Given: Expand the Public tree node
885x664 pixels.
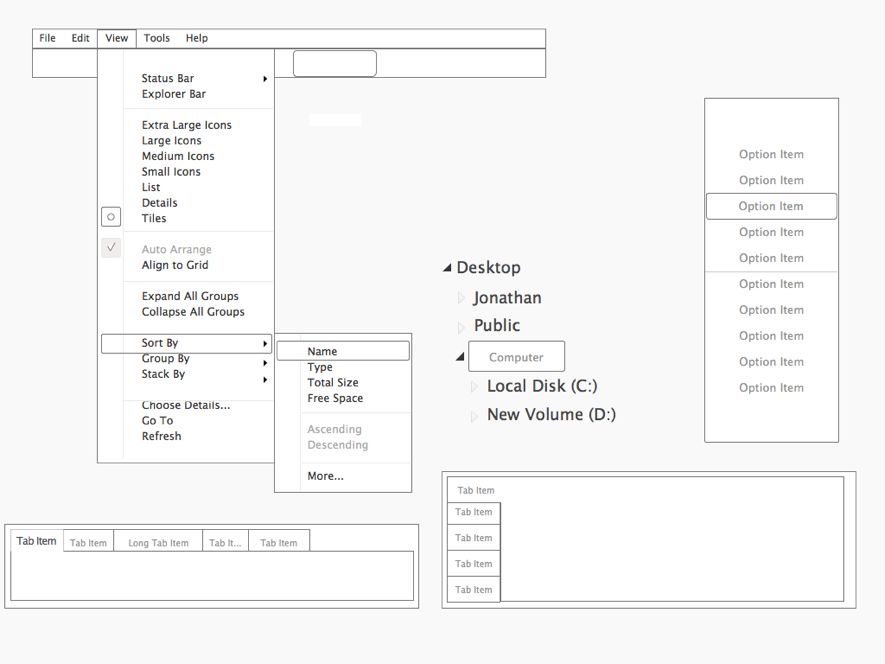Looking at the screenshot, I should point(461,327).
